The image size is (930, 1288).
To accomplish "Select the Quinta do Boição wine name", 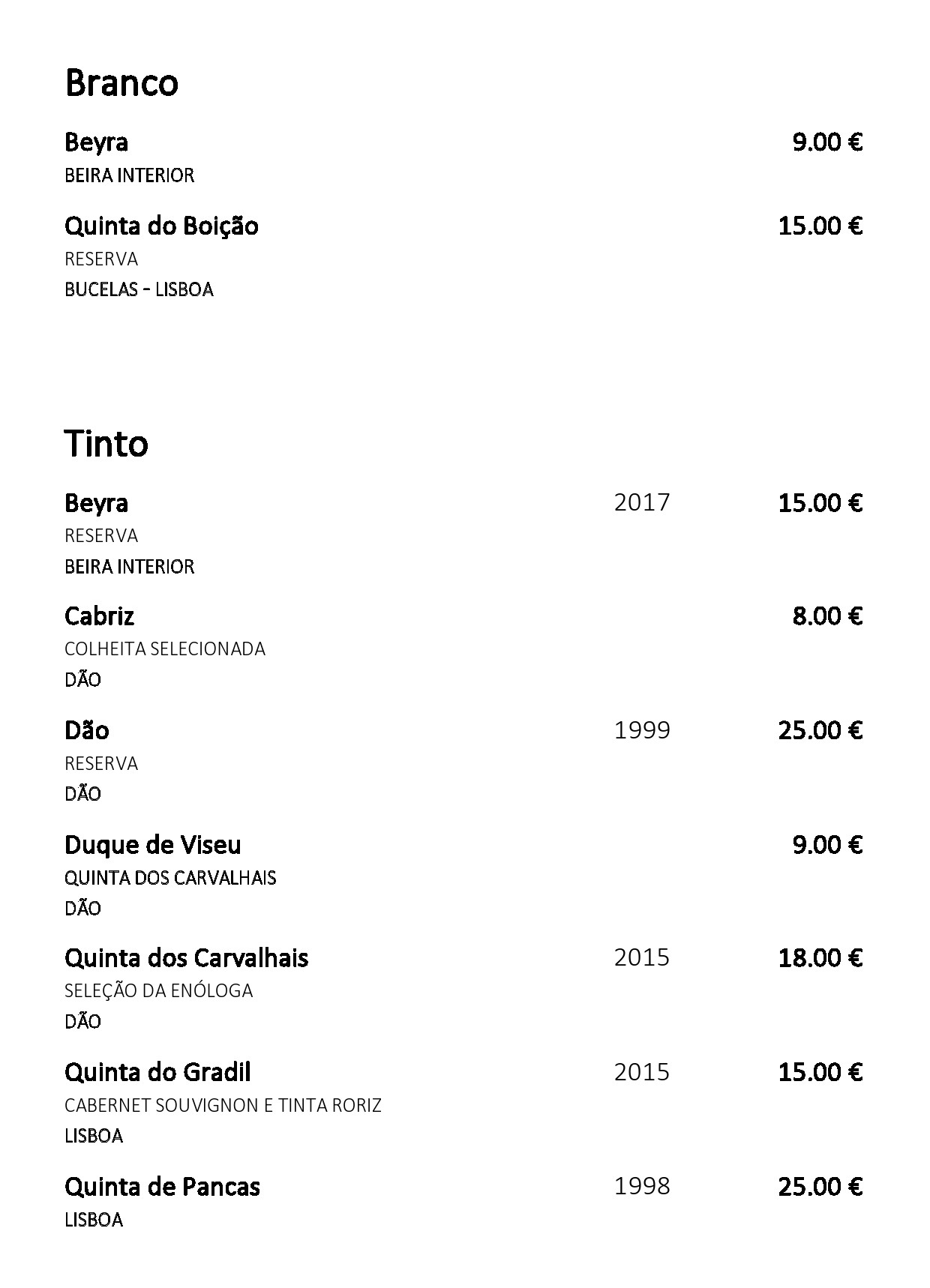I will [x=161, y=226].
